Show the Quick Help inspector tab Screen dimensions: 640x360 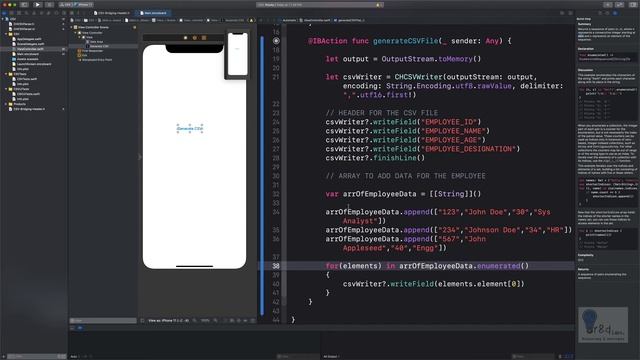(615, 13)
